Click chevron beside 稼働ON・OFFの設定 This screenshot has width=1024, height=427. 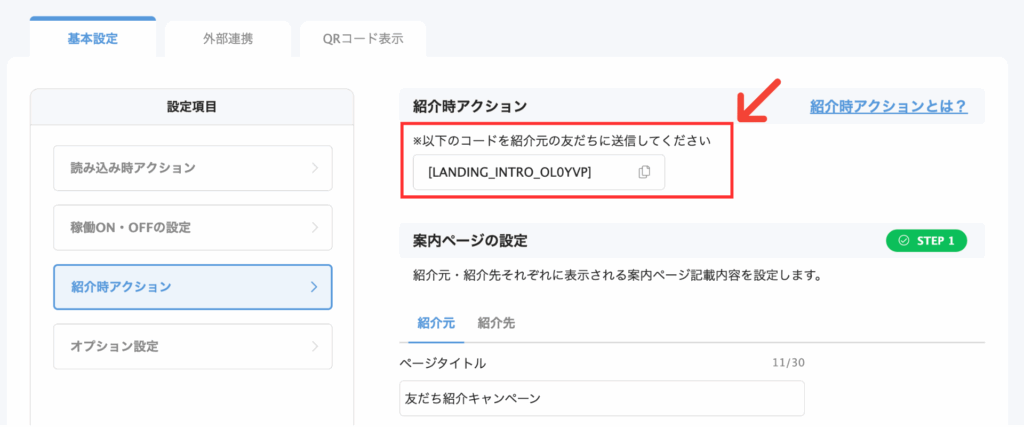314,228
